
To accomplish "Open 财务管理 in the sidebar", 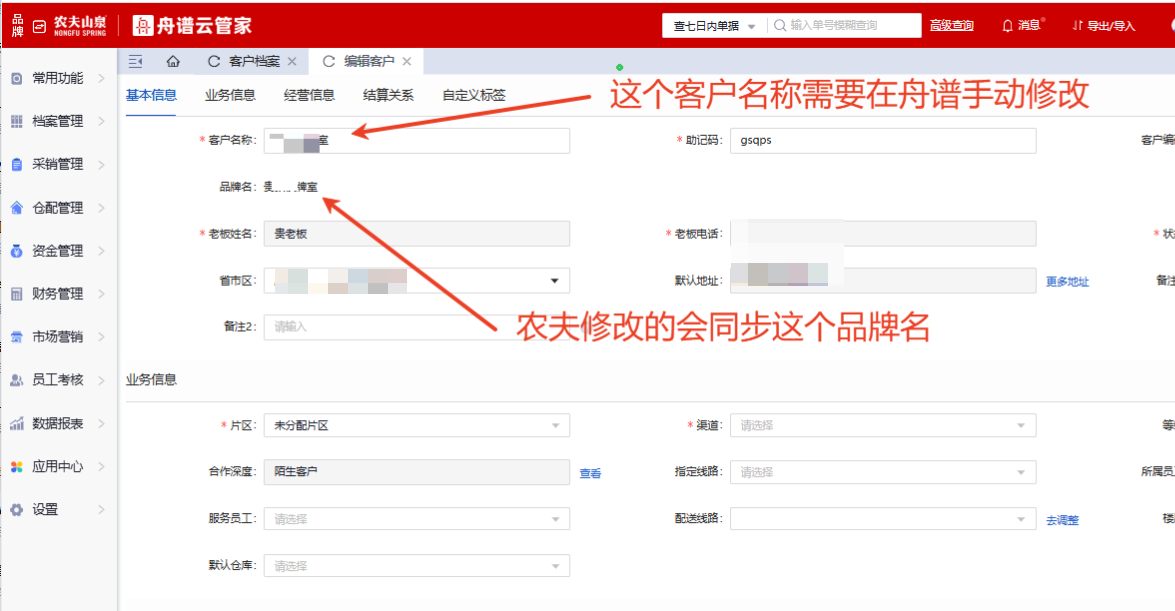I will (x=57, y=294).
